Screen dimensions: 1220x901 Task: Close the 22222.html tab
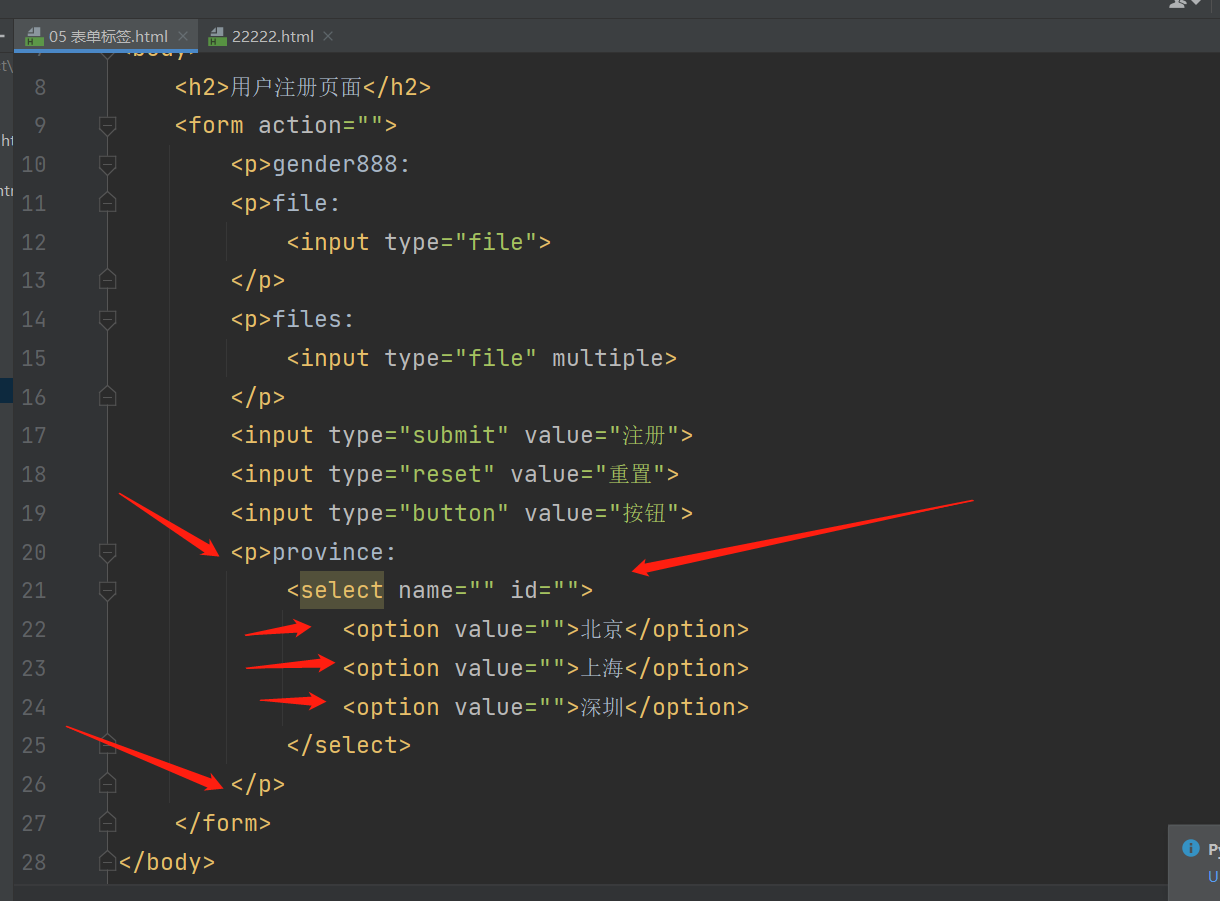(x=328, y=36)
